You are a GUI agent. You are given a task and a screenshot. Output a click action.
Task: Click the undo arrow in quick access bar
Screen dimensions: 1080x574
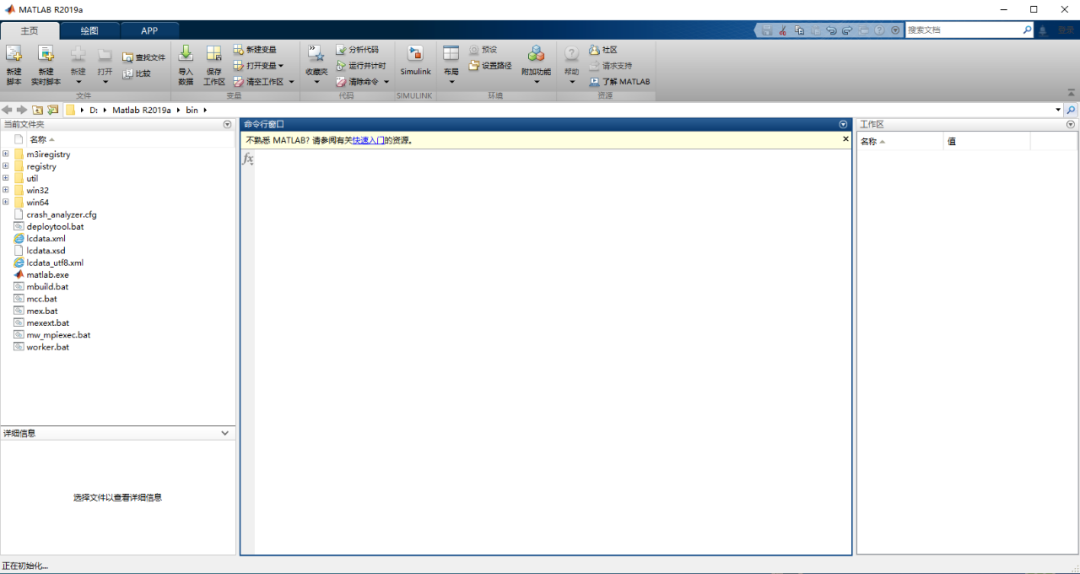831,30
